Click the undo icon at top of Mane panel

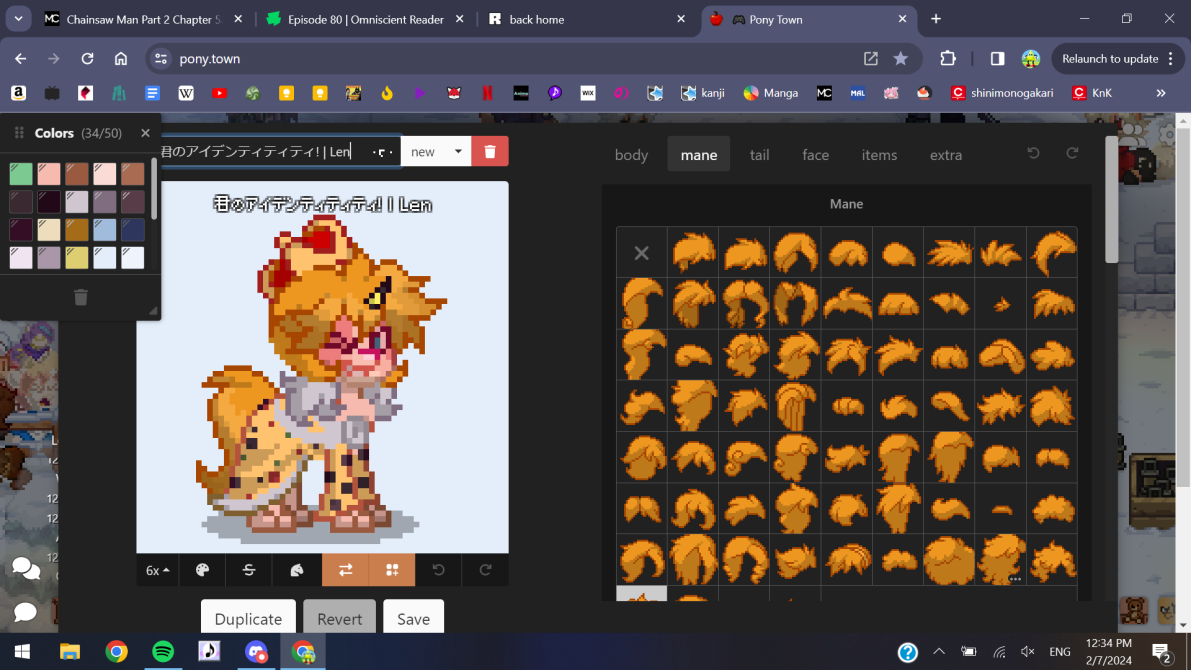click(1032, 152)
